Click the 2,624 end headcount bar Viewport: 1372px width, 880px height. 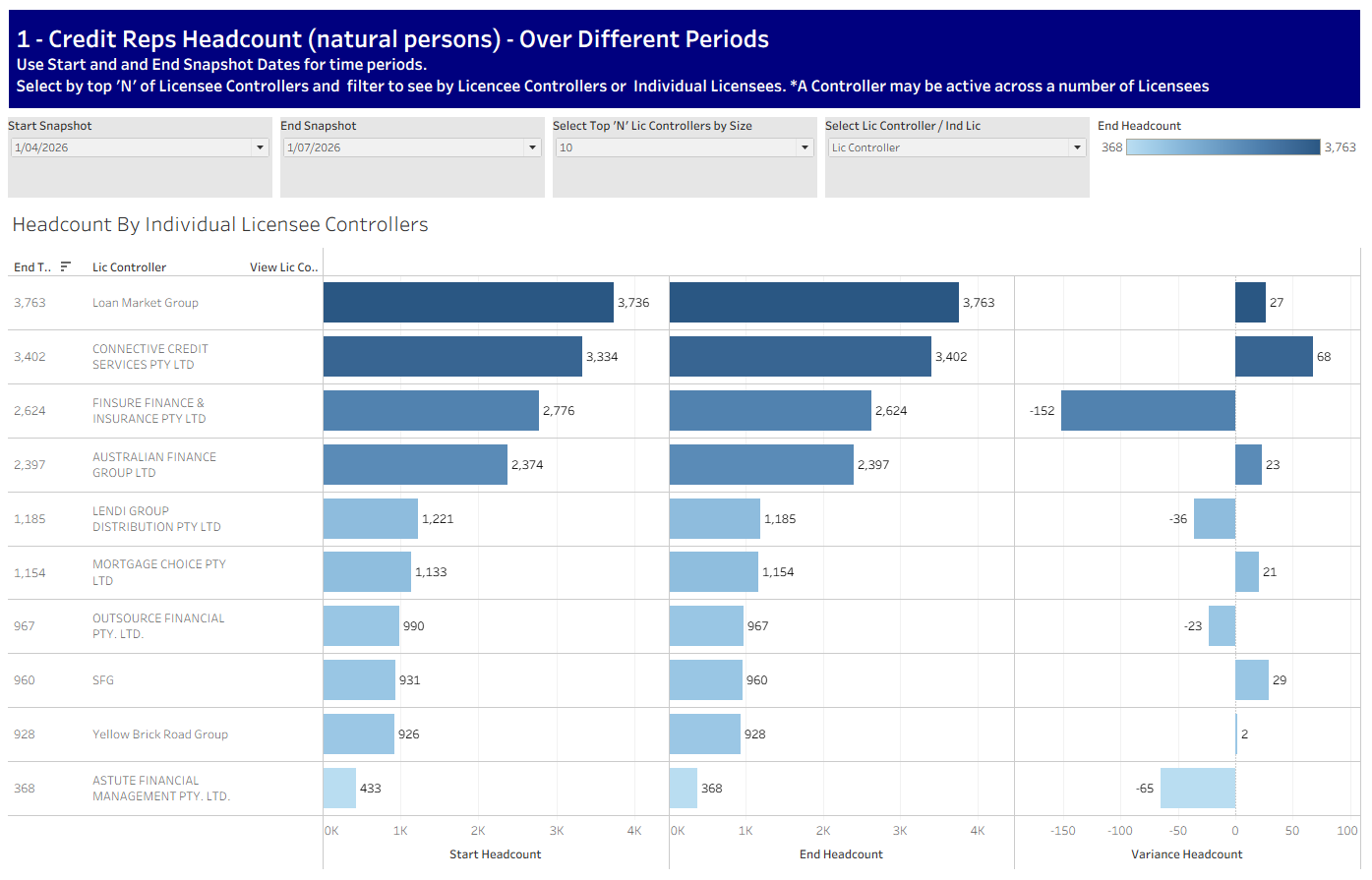[770, 411]
